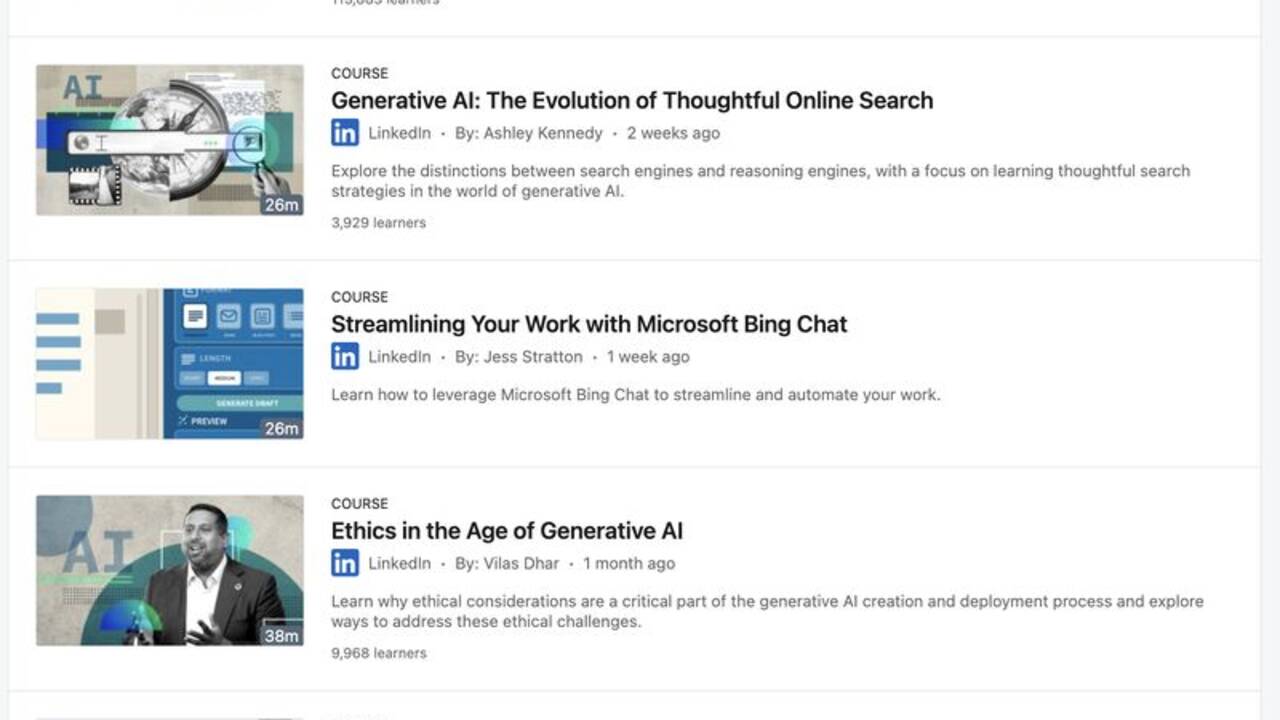Image resolution: width=1280 pixels, height=720 pixels.
Task: Click LinkedIn provider name in Vilas Dhar row
Action: pos(400,563)
